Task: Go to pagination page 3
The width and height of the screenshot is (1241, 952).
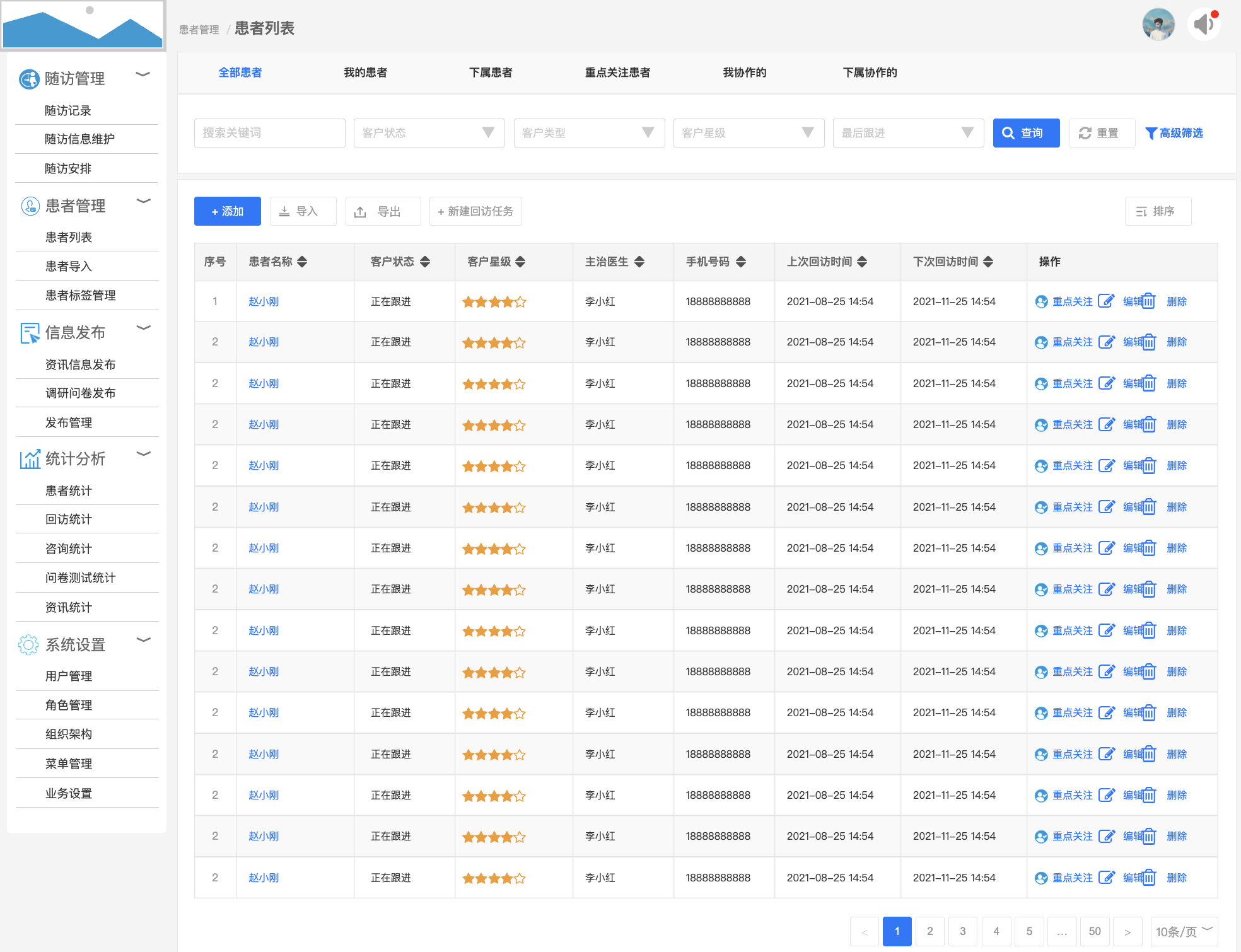Action: click(963, 931)
